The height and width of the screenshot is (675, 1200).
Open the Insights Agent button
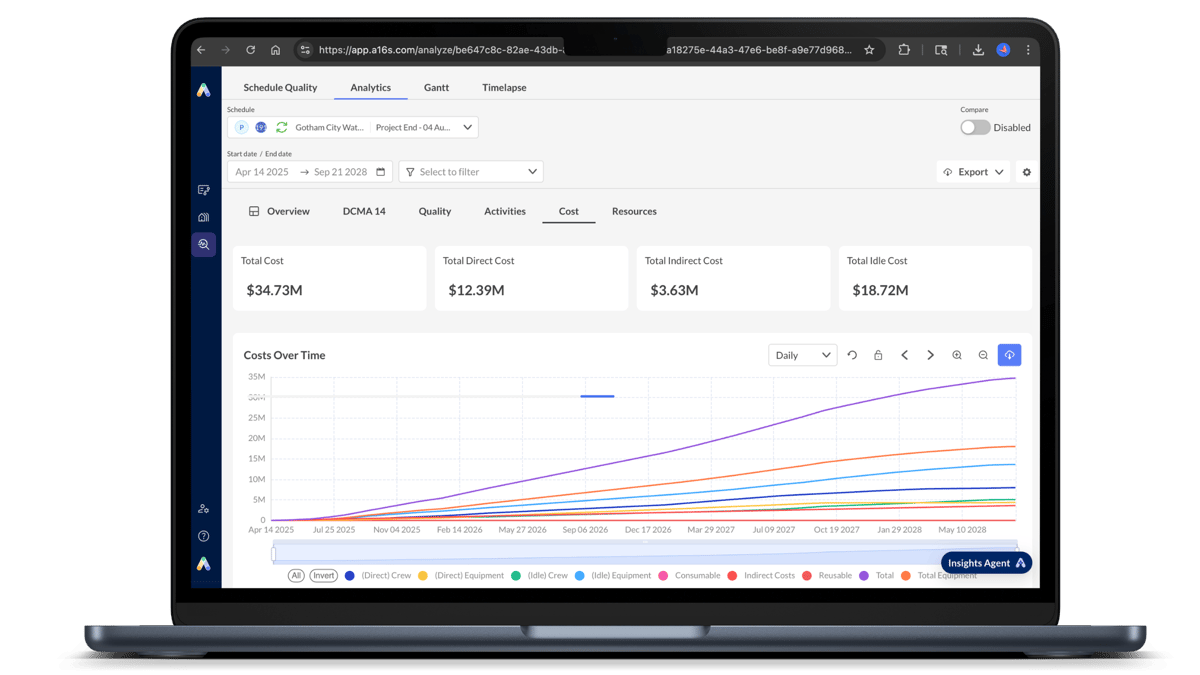(x=986, y=563)
